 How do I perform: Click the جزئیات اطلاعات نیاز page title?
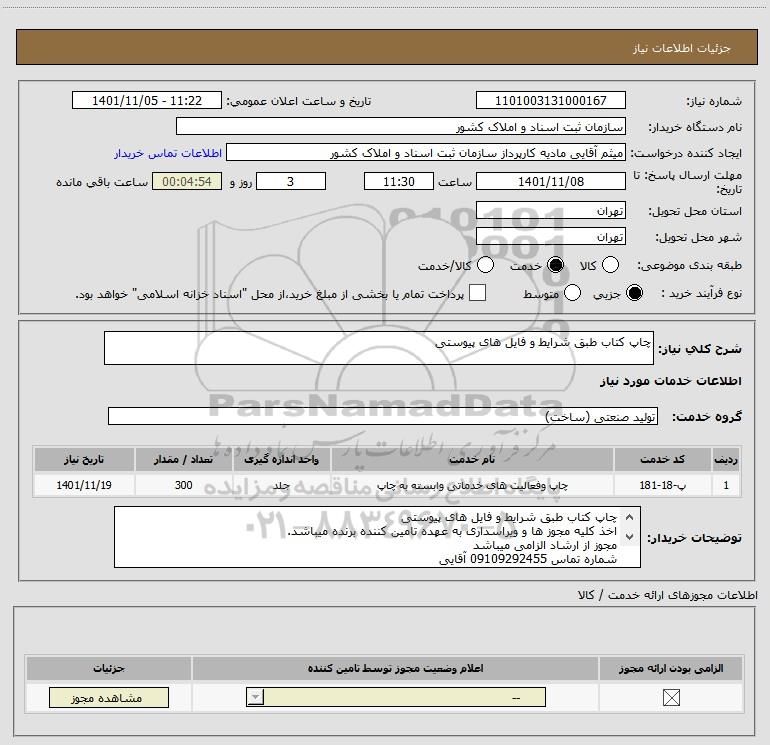[x=682, y=48]
